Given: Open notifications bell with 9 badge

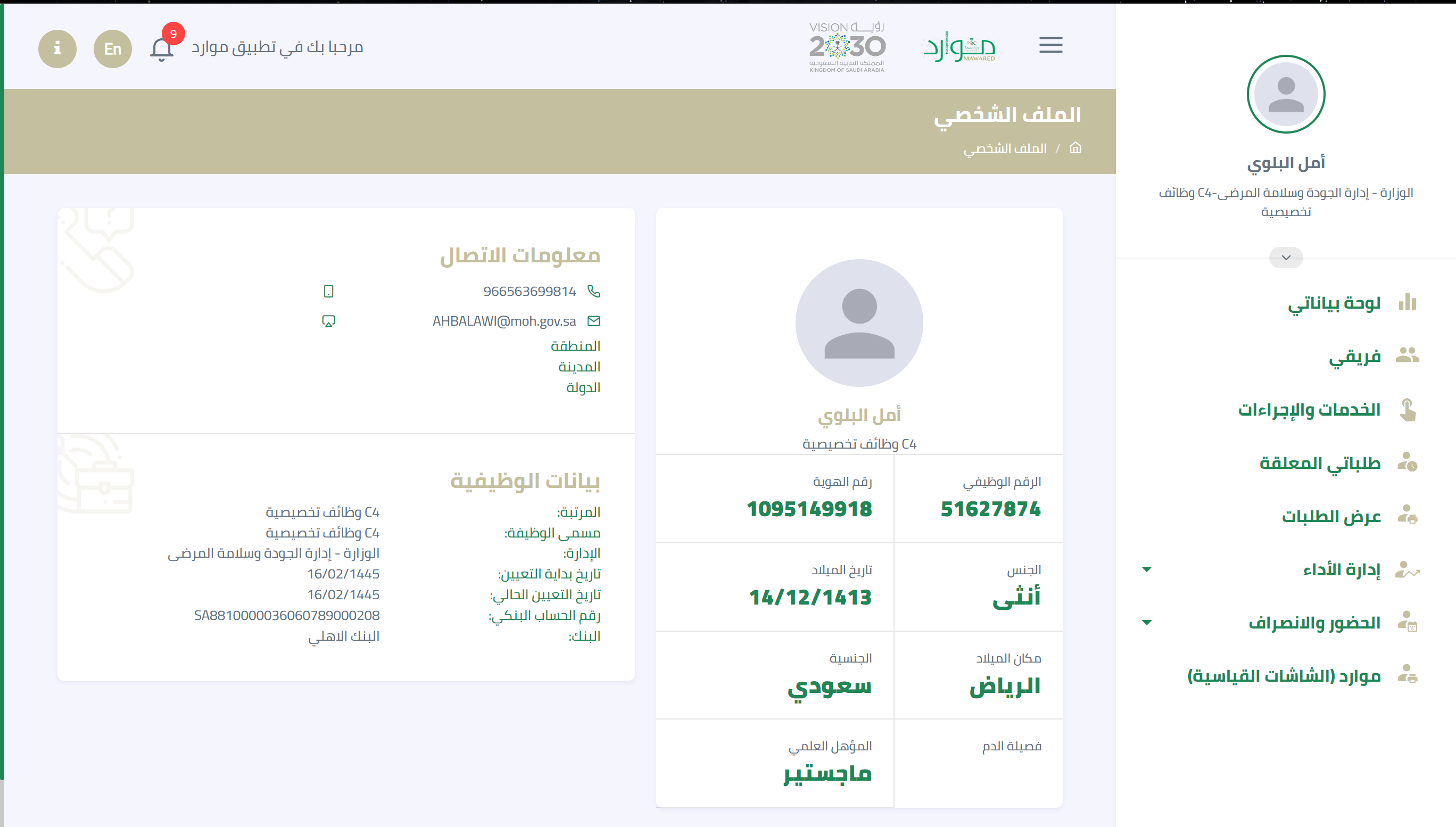Looking at the screenshot, I should click(x=162, y=49).
